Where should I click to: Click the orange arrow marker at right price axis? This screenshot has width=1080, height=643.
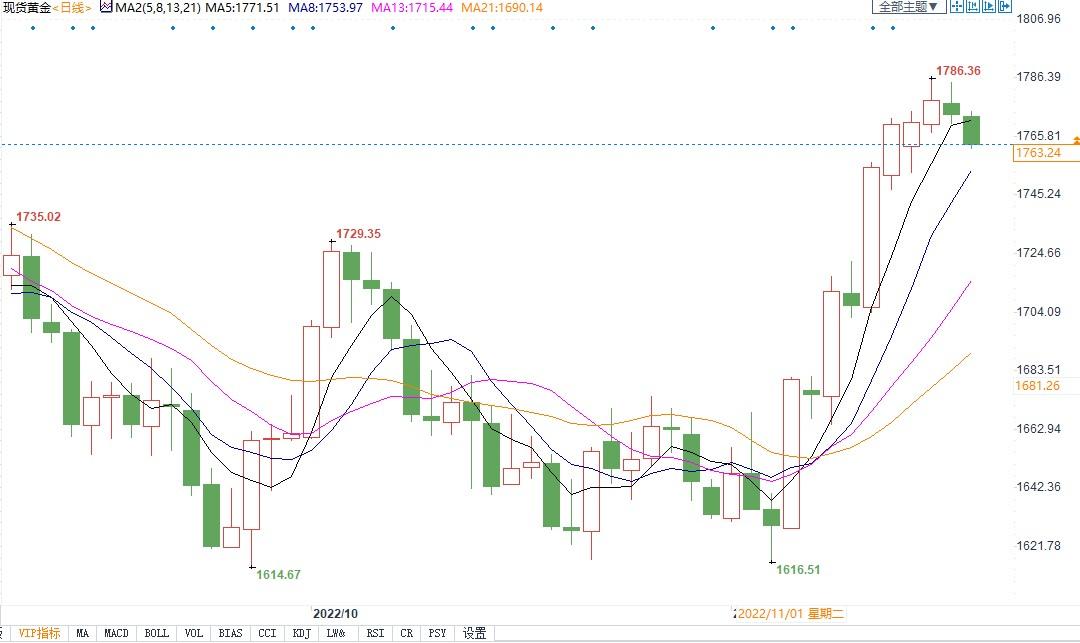1075,139
